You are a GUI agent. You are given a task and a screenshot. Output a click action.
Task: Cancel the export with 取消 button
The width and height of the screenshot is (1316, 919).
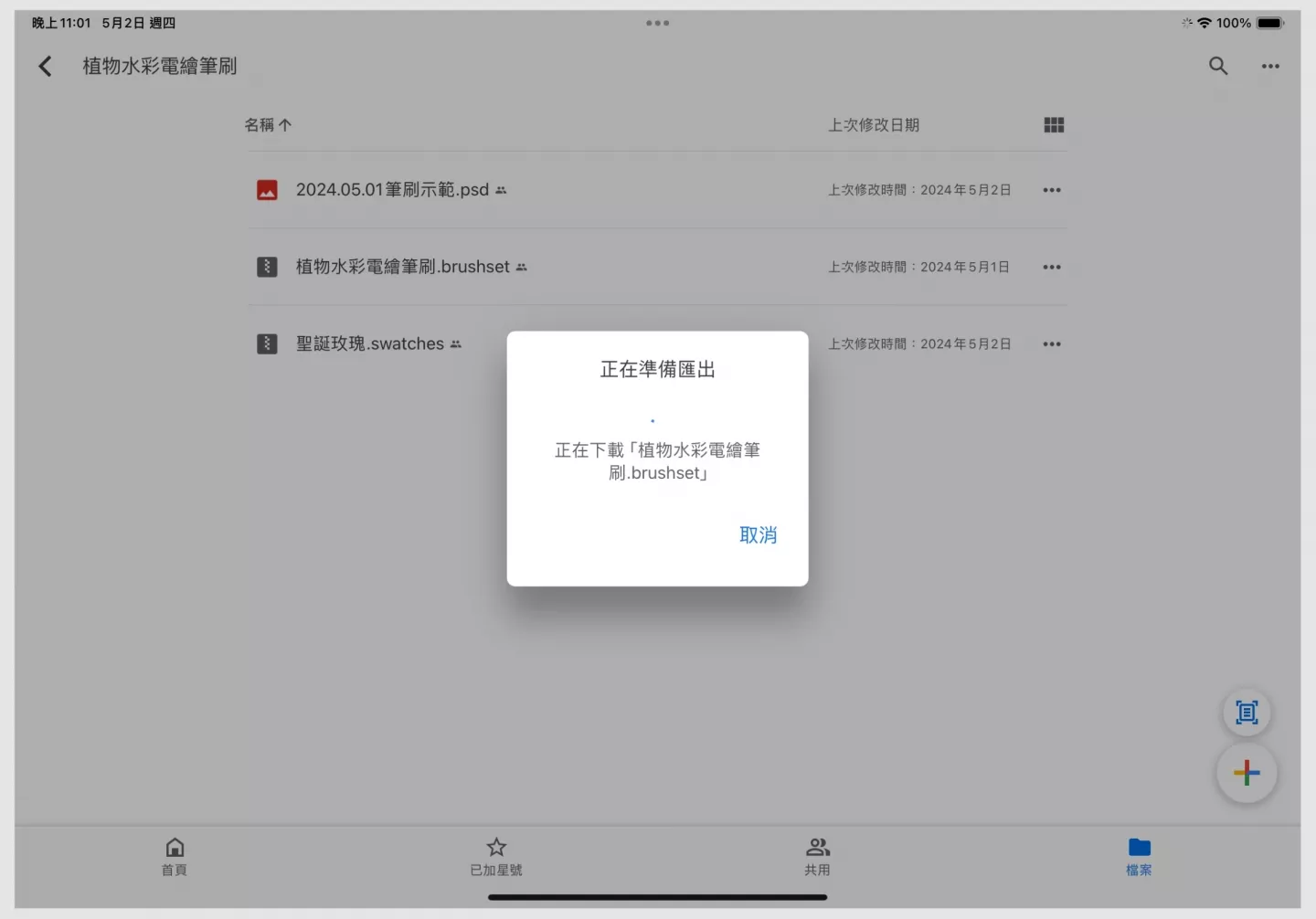click(758, 535)
